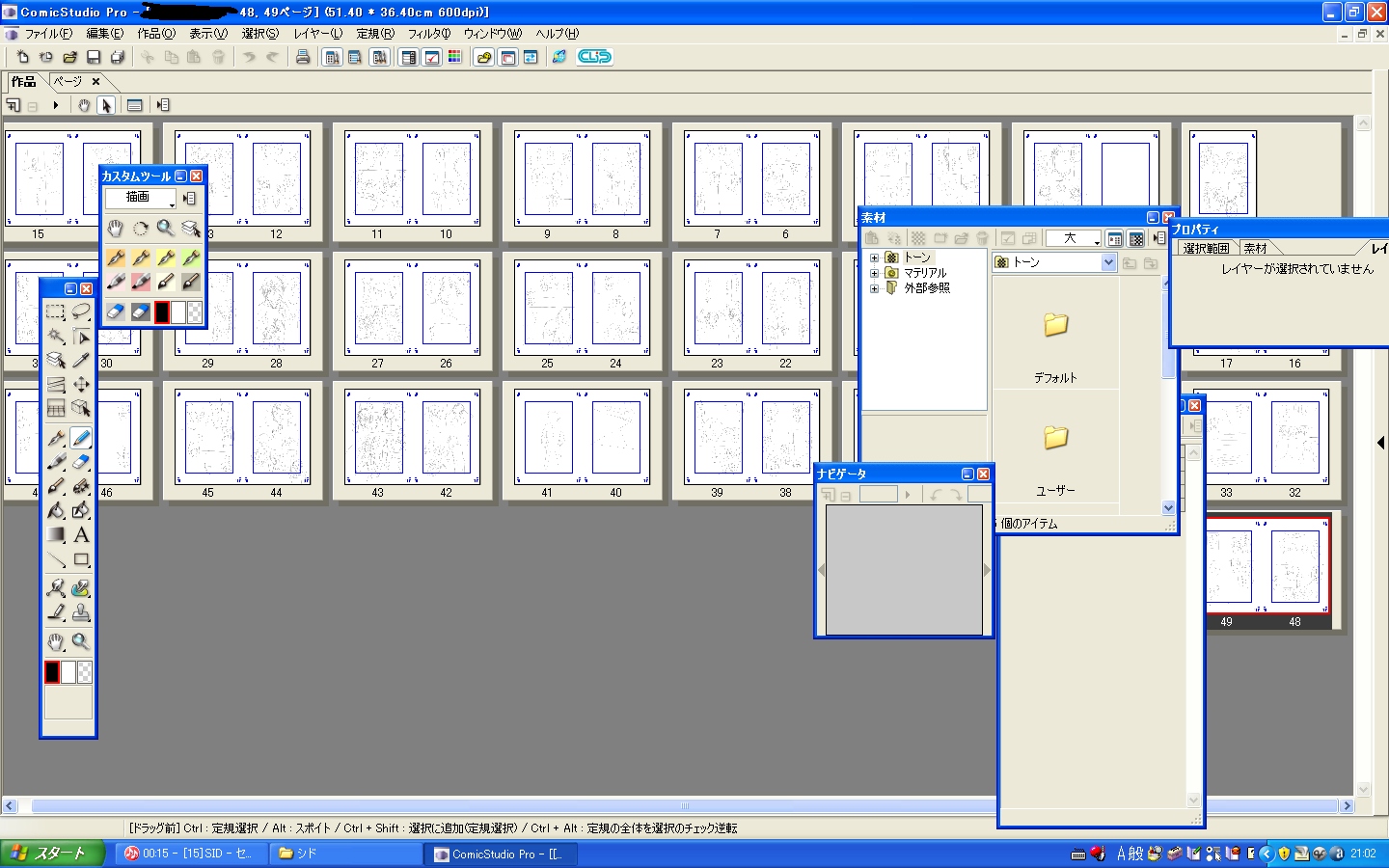Select the eraser tool in the tall tool palette
Image resolution: width=1389 pixels, height=868 pixels.
coord(81,462)
